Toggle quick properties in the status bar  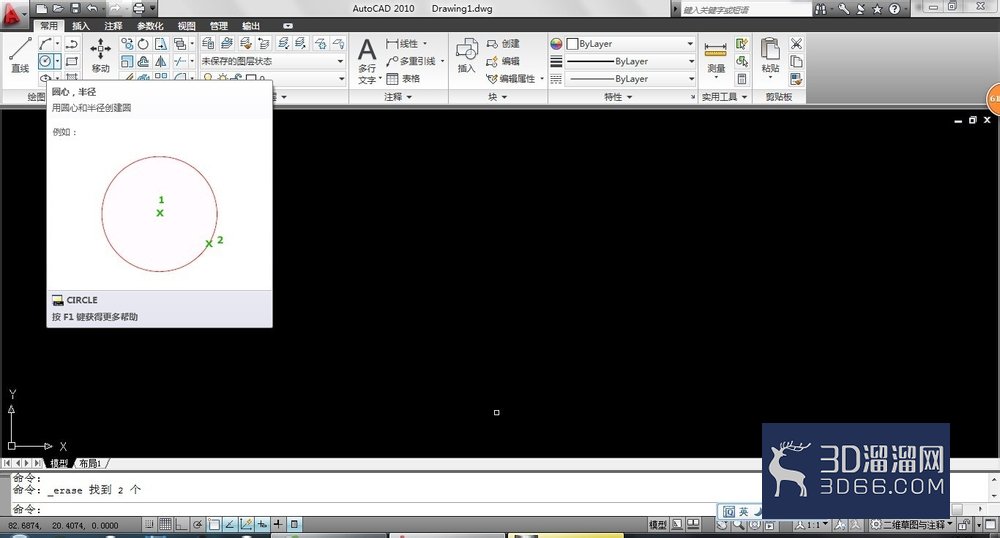click(x=294, y=525)
